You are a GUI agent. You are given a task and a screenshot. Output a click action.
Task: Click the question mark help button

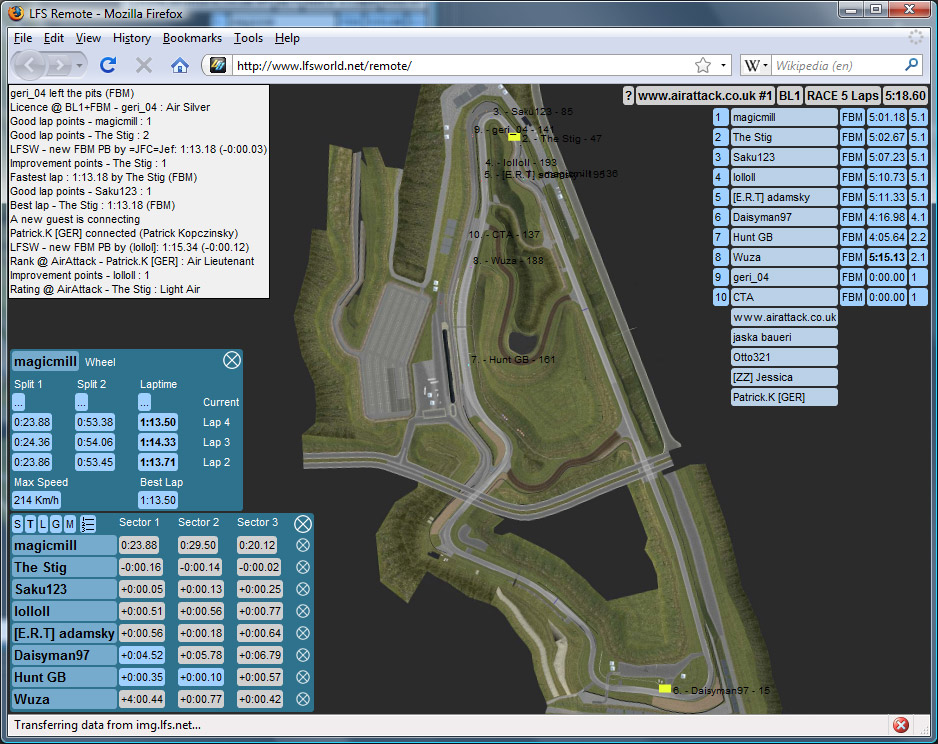(628, 96)
